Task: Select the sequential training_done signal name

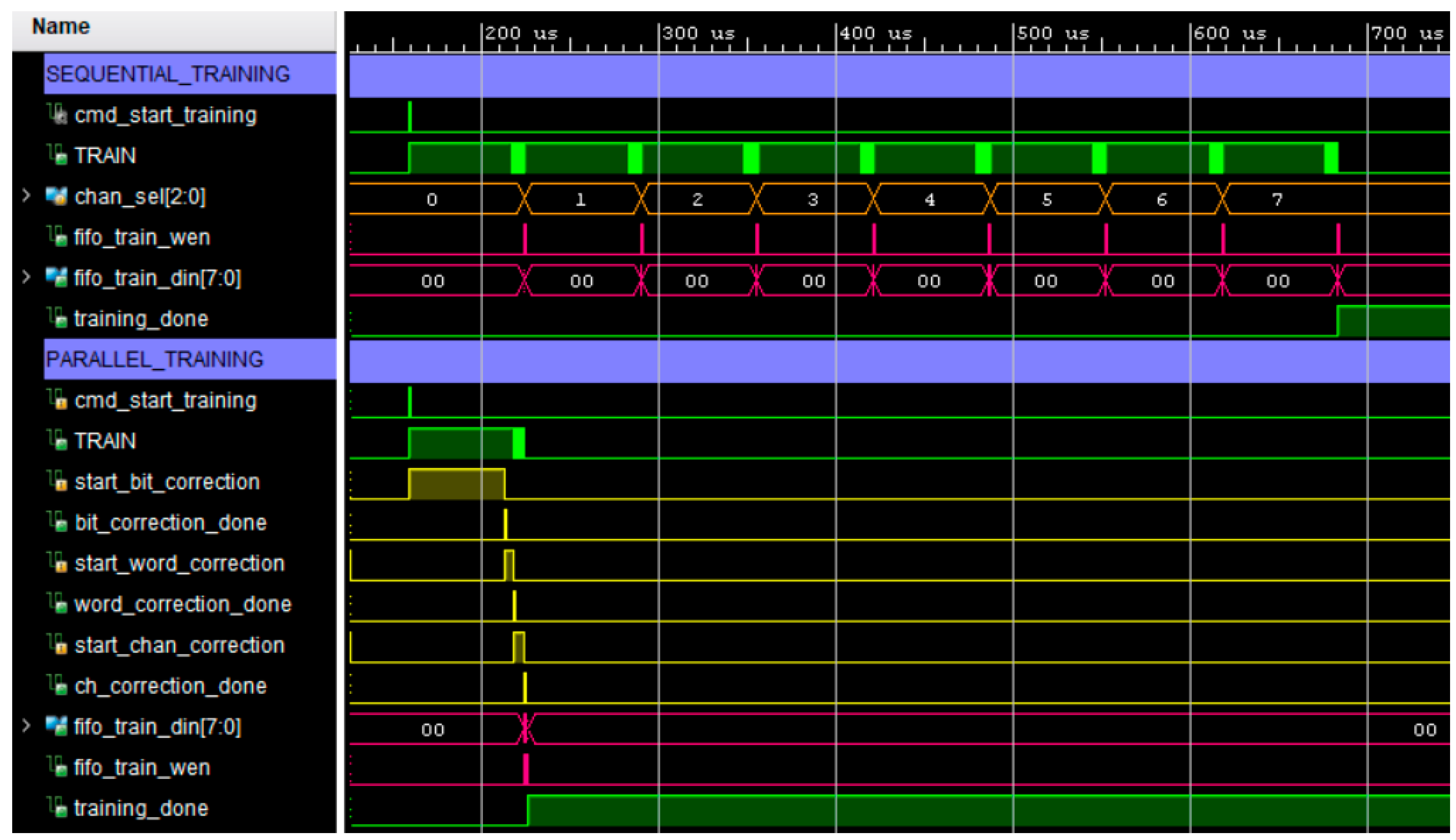Action: (141, 319)
